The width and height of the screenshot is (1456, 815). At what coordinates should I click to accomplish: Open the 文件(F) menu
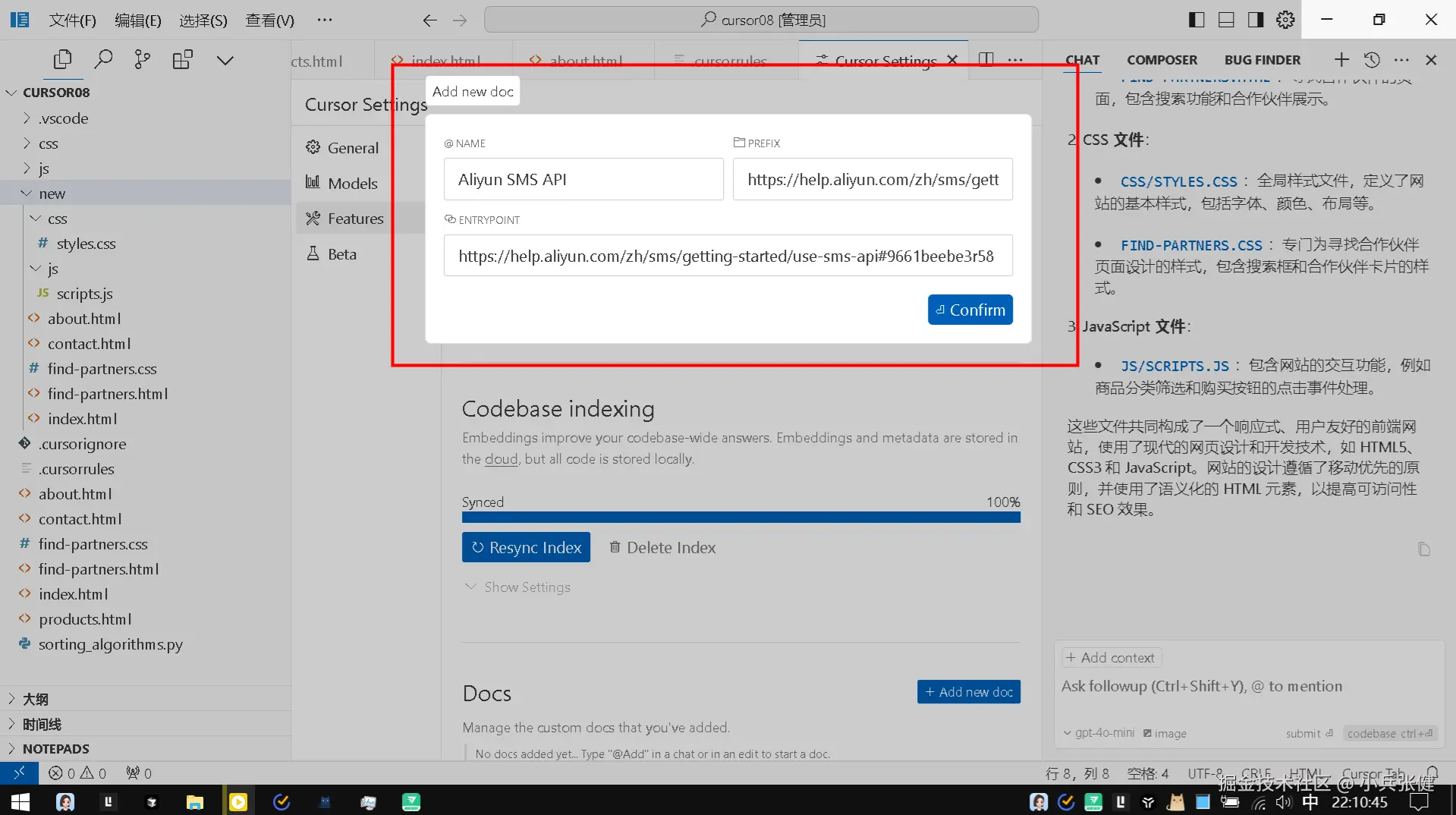pos(72,20)
